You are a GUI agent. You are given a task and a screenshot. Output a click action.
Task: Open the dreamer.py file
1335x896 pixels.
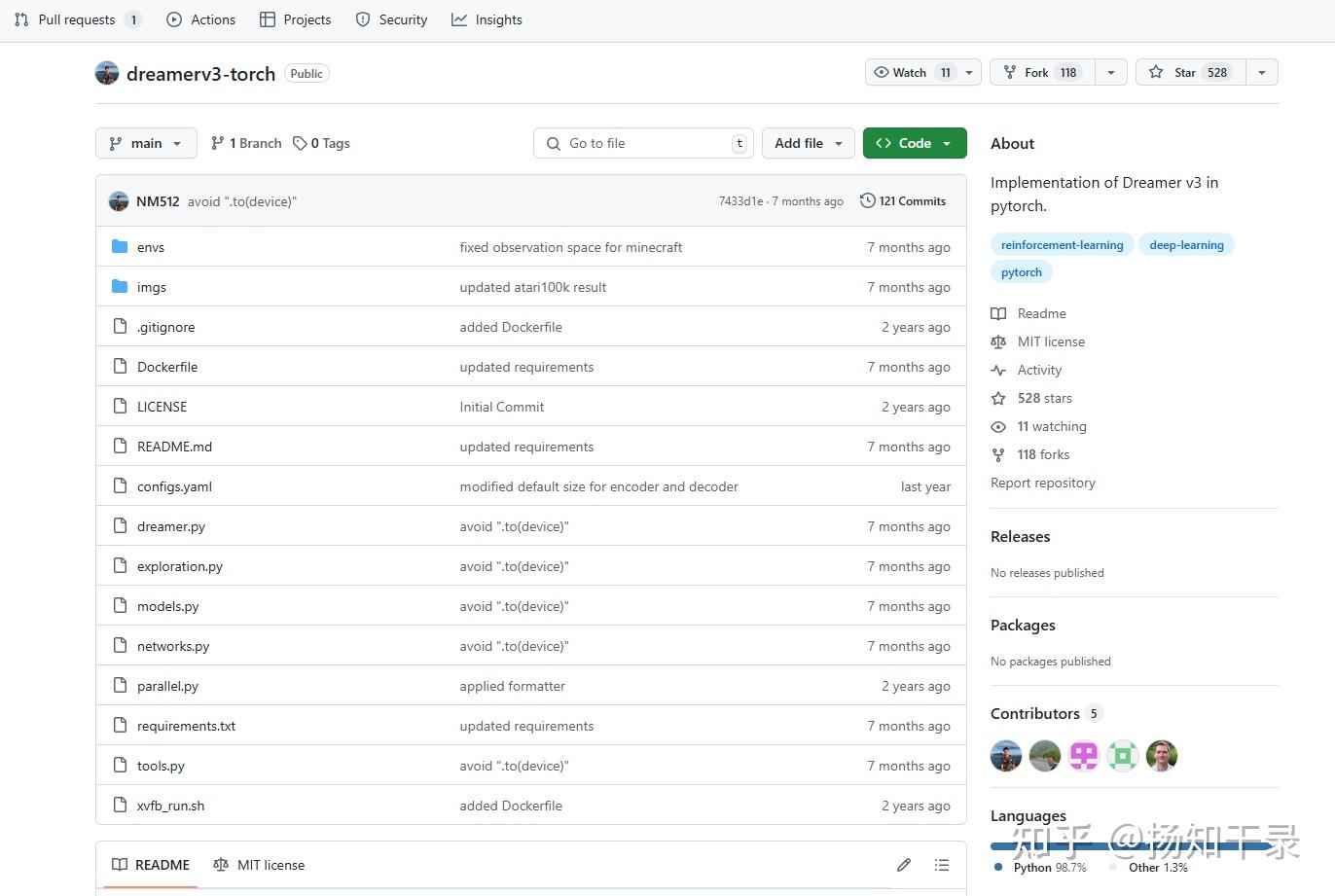[171, 526]
